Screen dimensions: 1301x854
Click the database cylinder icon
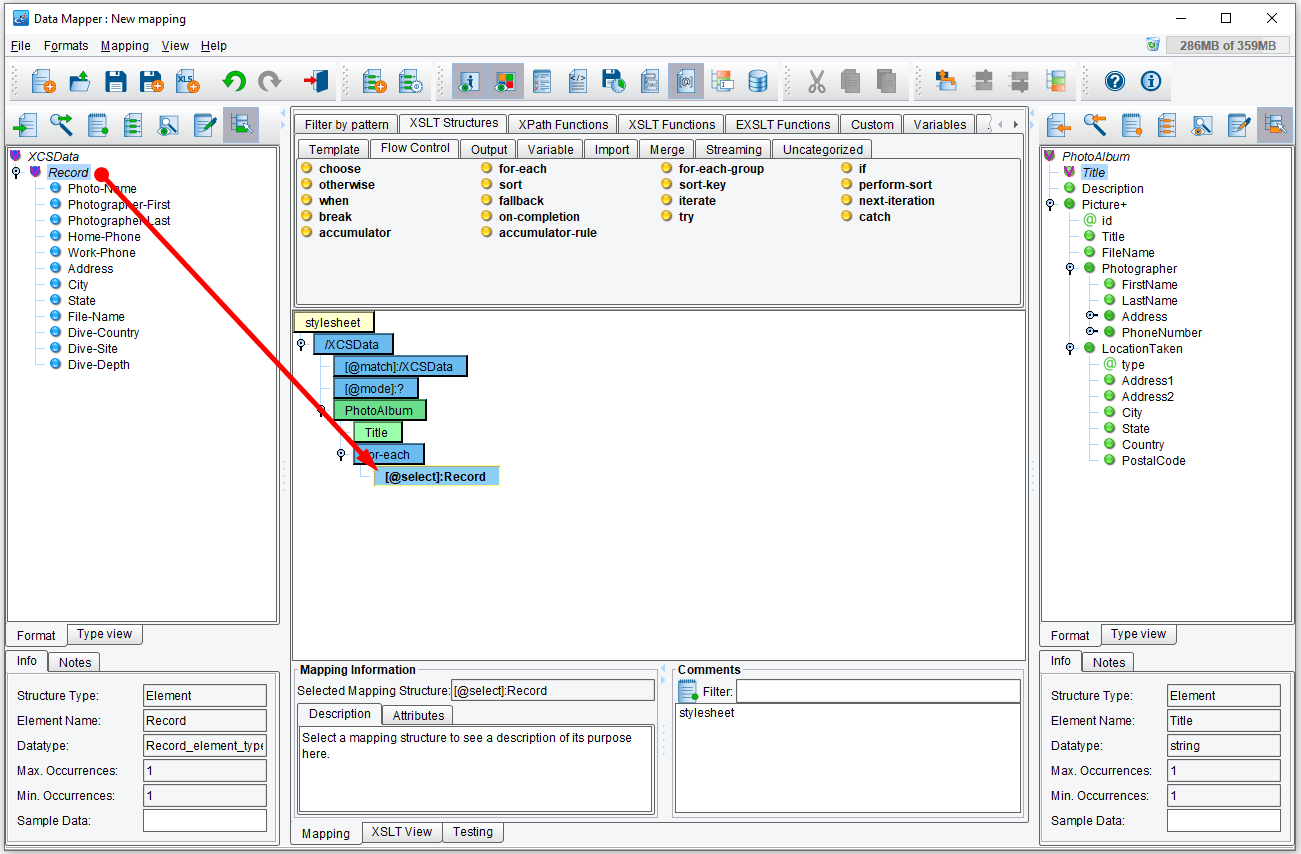[x=758, y=82]
